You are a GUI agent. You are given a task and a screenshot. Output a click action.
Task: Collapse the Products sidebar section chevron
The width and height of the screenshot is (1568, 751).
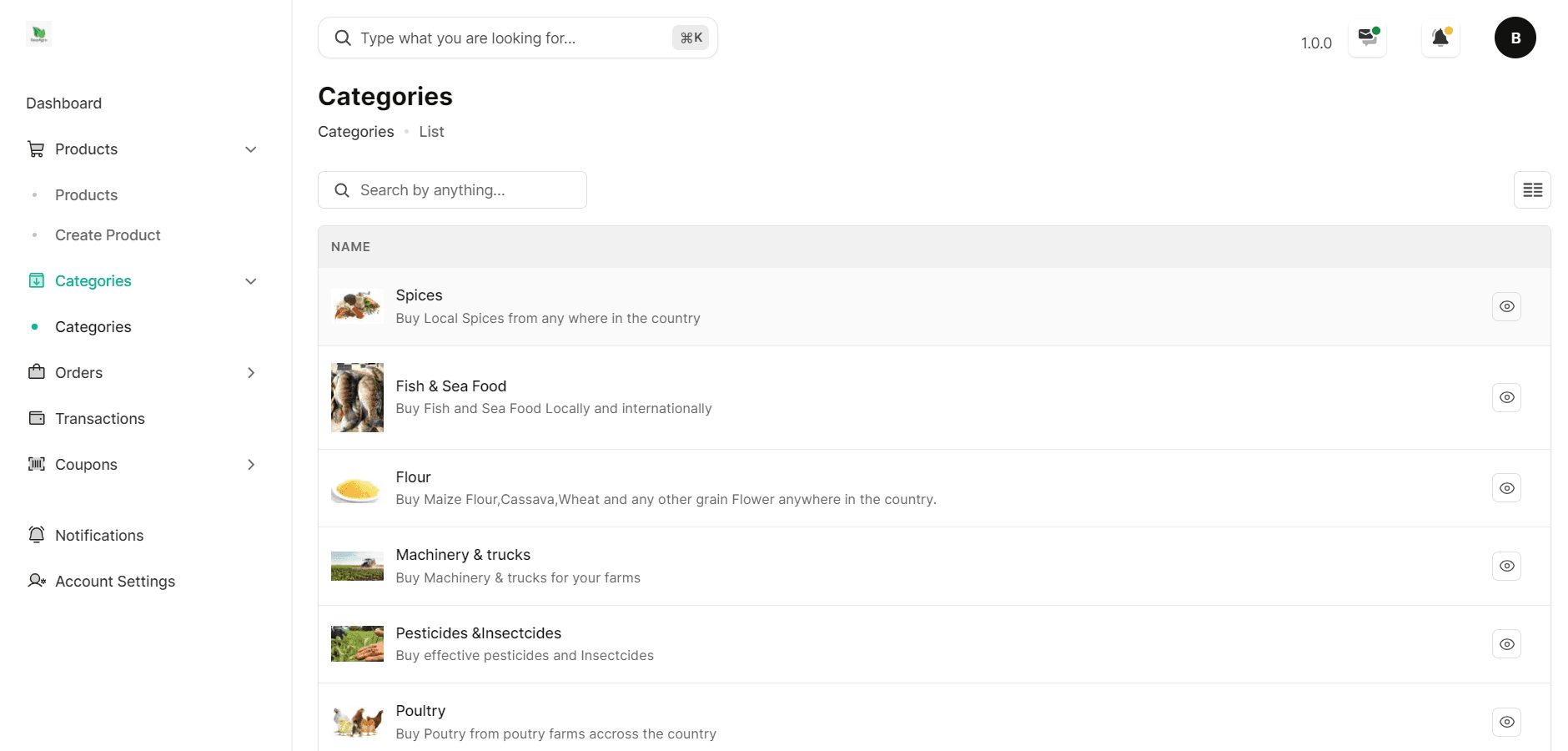coord(250,149)
